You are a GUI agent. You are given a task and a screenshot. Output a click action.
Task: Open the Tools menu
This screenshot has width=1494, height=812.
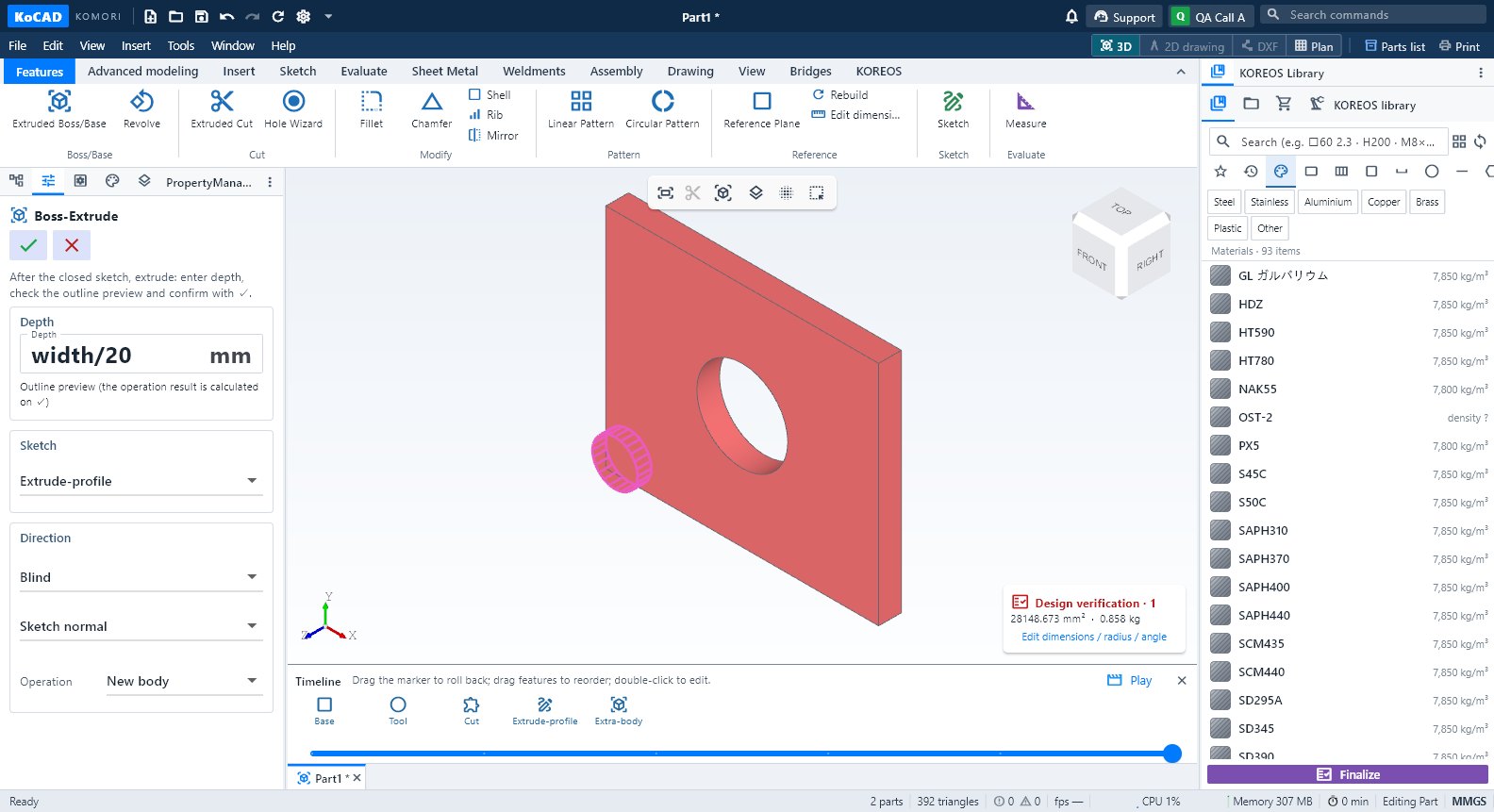coord(181,45)
